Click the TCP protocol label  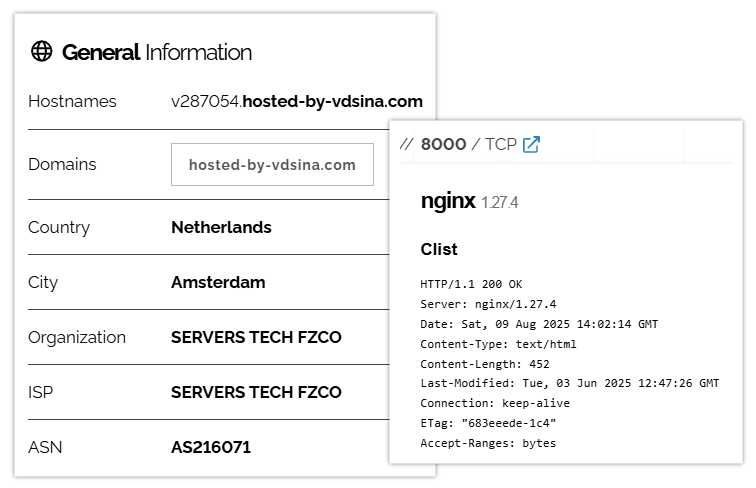(500, 144)
